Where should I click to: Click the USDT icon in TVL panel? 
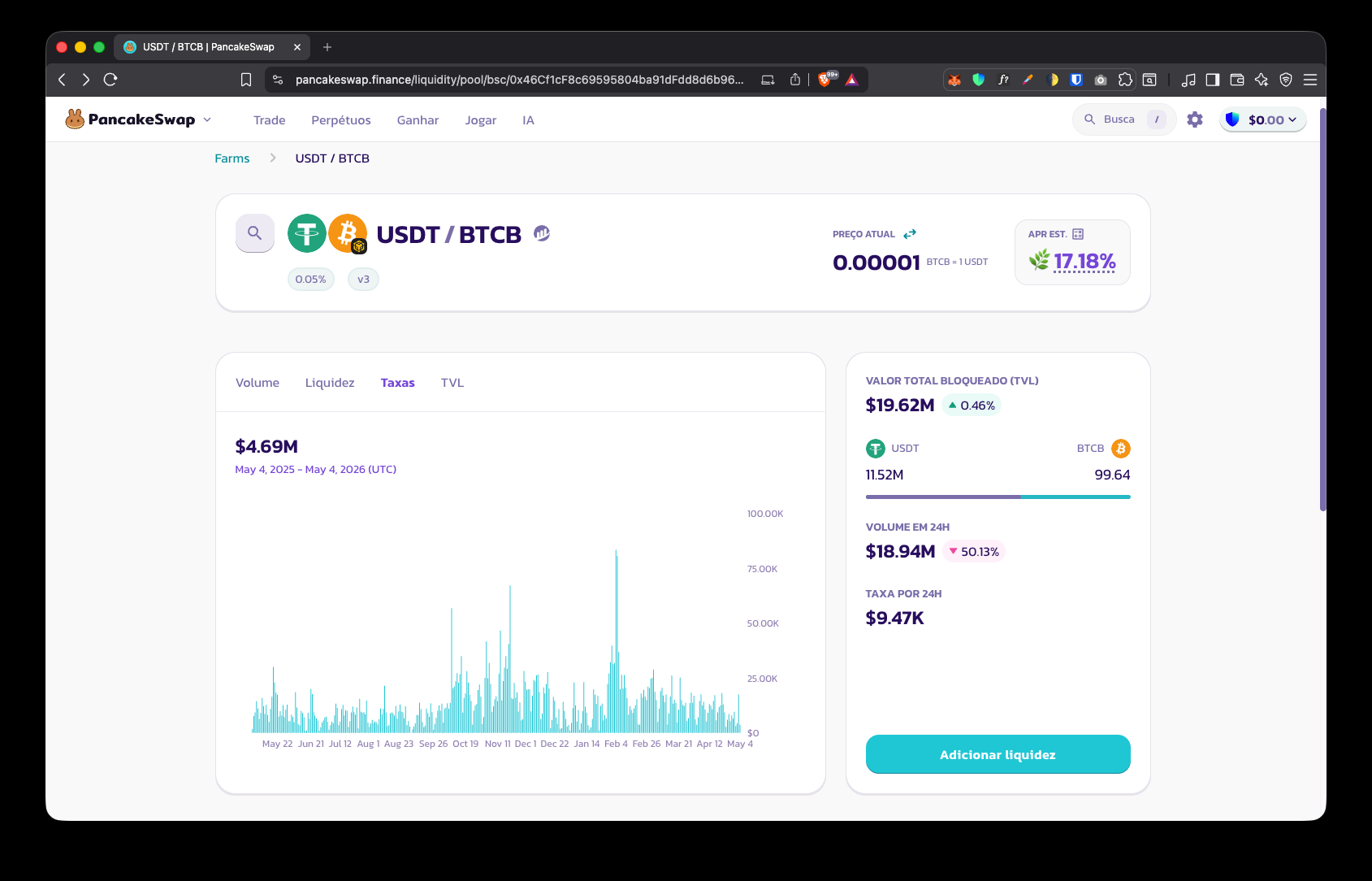point(876,449)
